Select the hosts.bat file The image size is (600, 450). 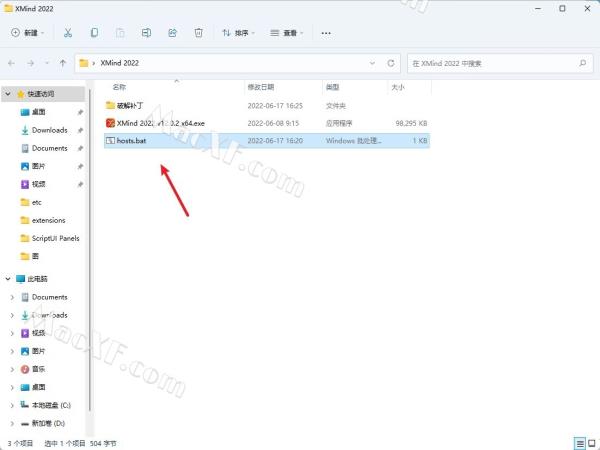(x=131, y=141)
